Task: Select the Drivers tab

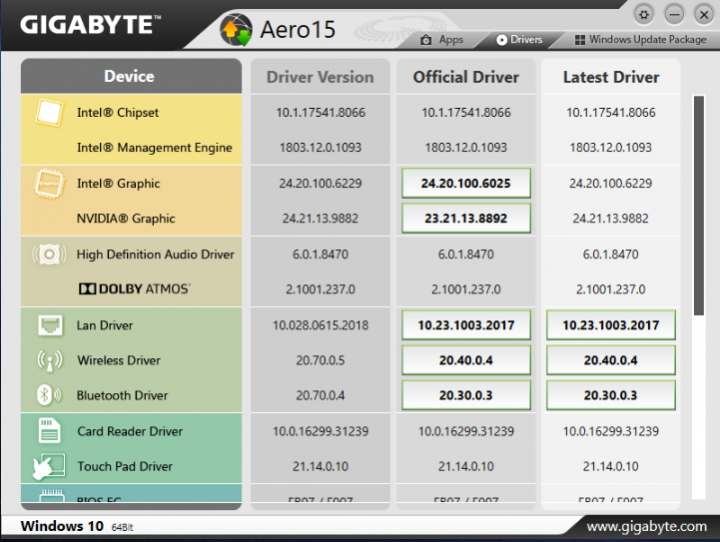Action: pyautogui.click(x=519, y=40)
